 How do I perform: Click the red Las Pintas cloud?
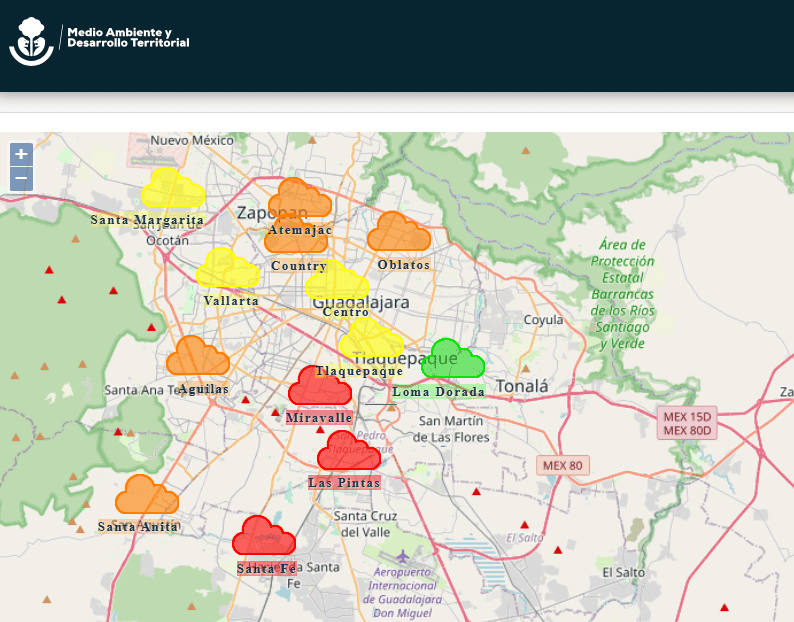[349, 452]
